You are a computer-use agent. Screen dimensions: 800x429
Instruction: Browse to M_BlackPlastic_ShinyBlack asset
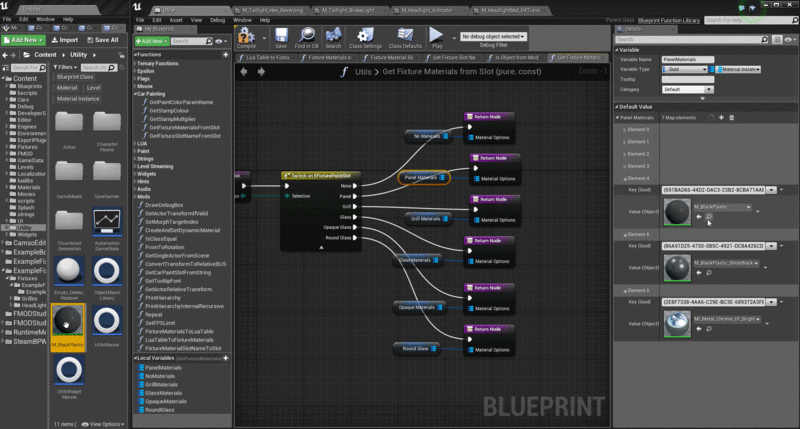[709, 273]
